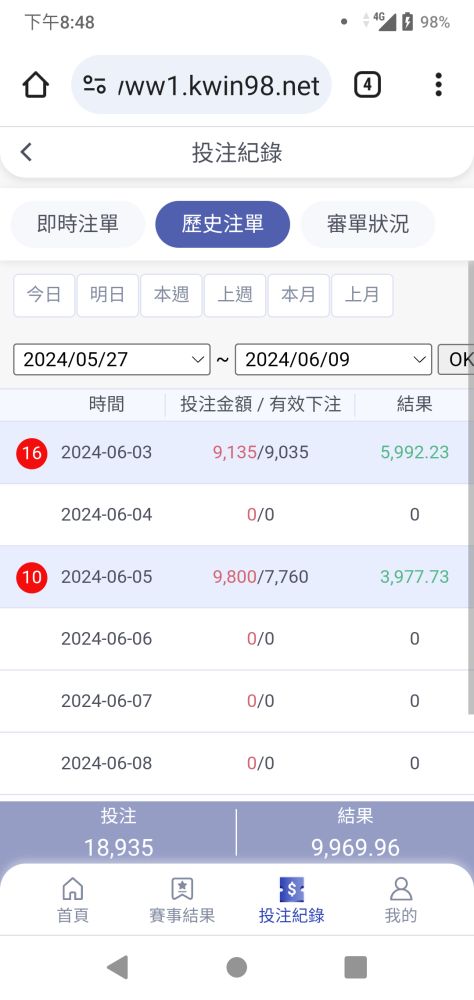Viewport: 474px width, 1000px height.
Task: Confirm date range with OK button
Action: pyautogui.click(x=455, y=360)
